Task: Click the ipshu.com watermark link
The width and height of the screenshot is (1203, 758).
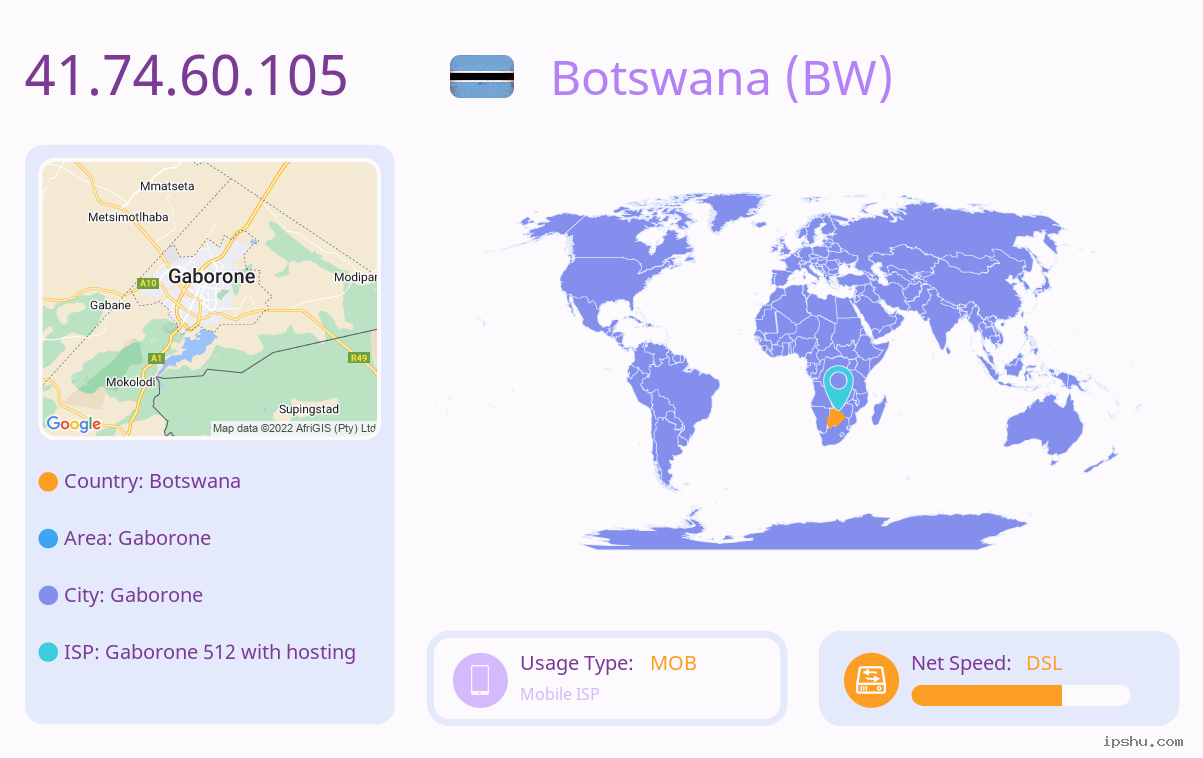Action: point(1143,741)
